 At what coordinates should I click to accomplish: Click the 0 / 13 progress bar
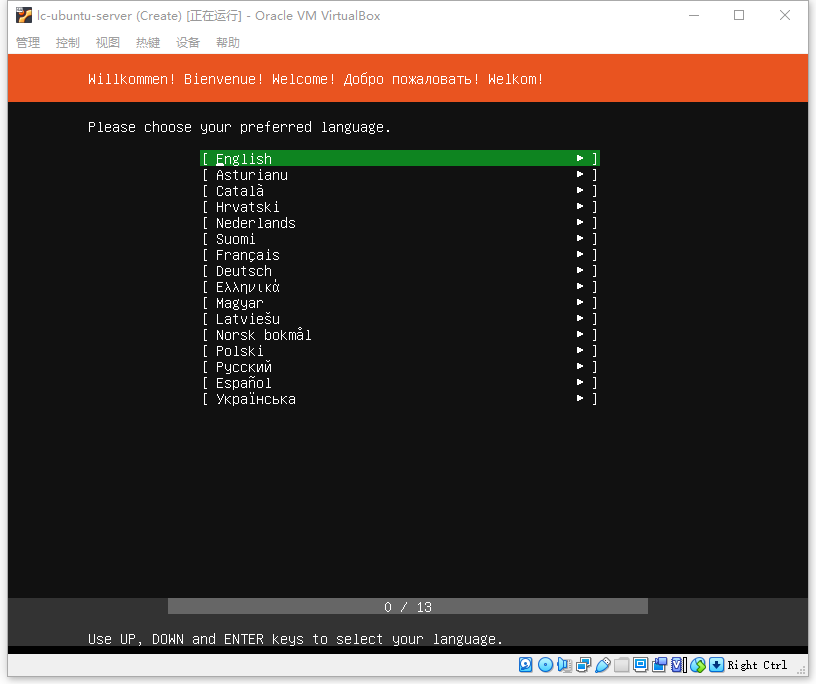(x=407, y=606)
